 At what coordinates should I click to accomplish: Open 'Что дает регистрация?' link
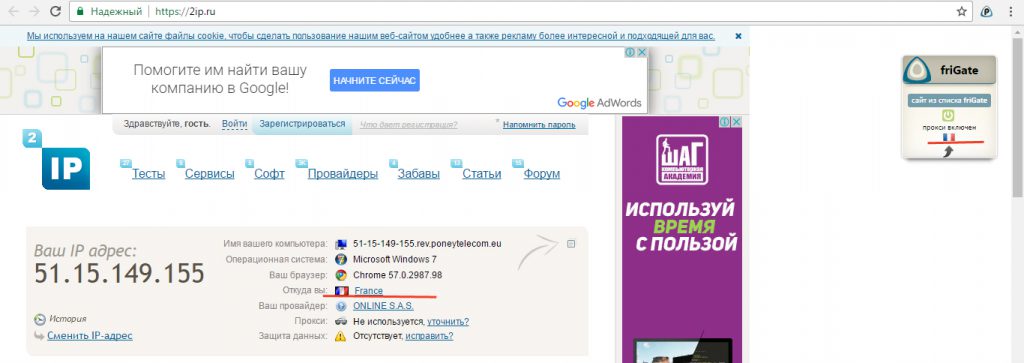[409, 125]
